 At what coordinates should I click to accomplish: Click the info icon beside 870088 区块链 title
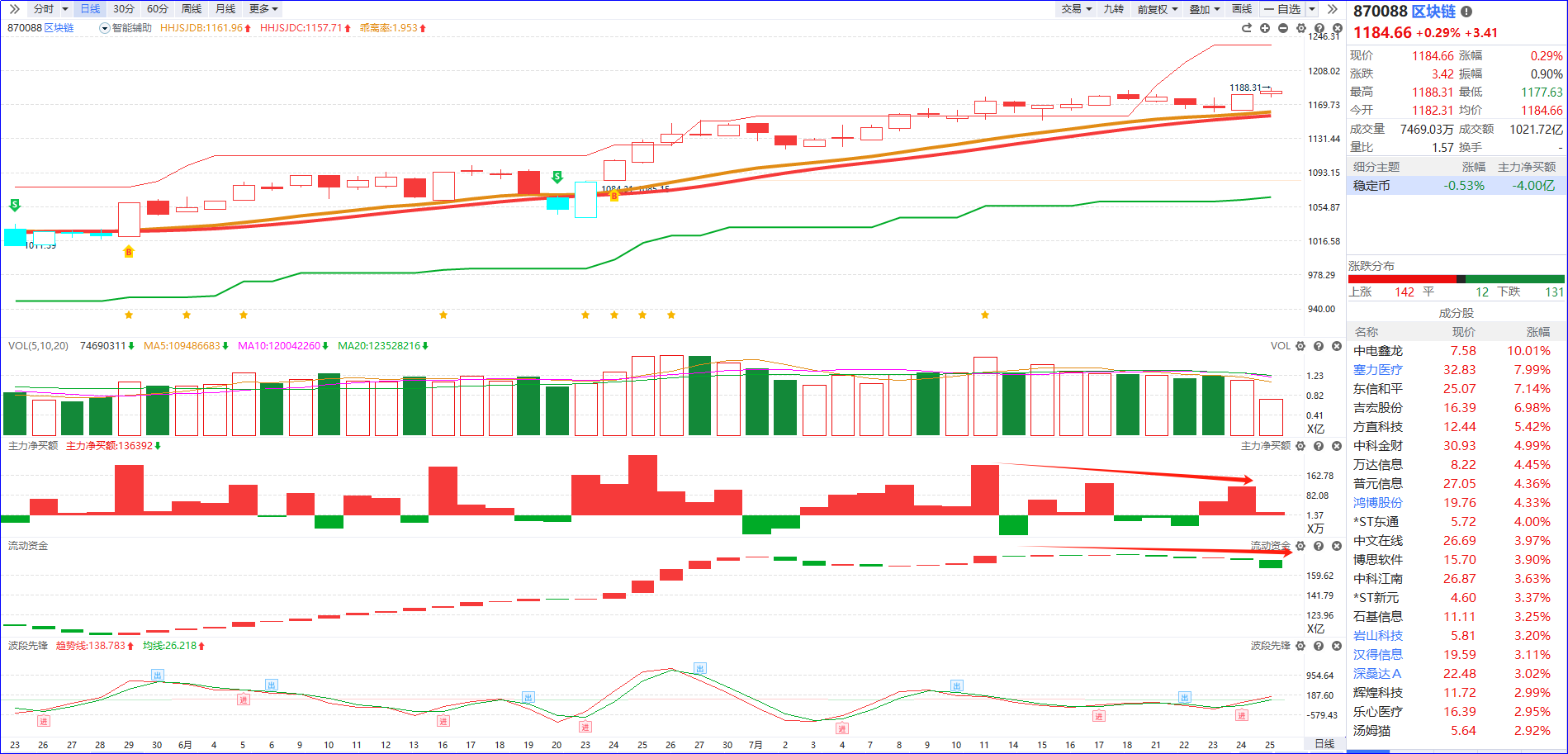point(1466,12)
